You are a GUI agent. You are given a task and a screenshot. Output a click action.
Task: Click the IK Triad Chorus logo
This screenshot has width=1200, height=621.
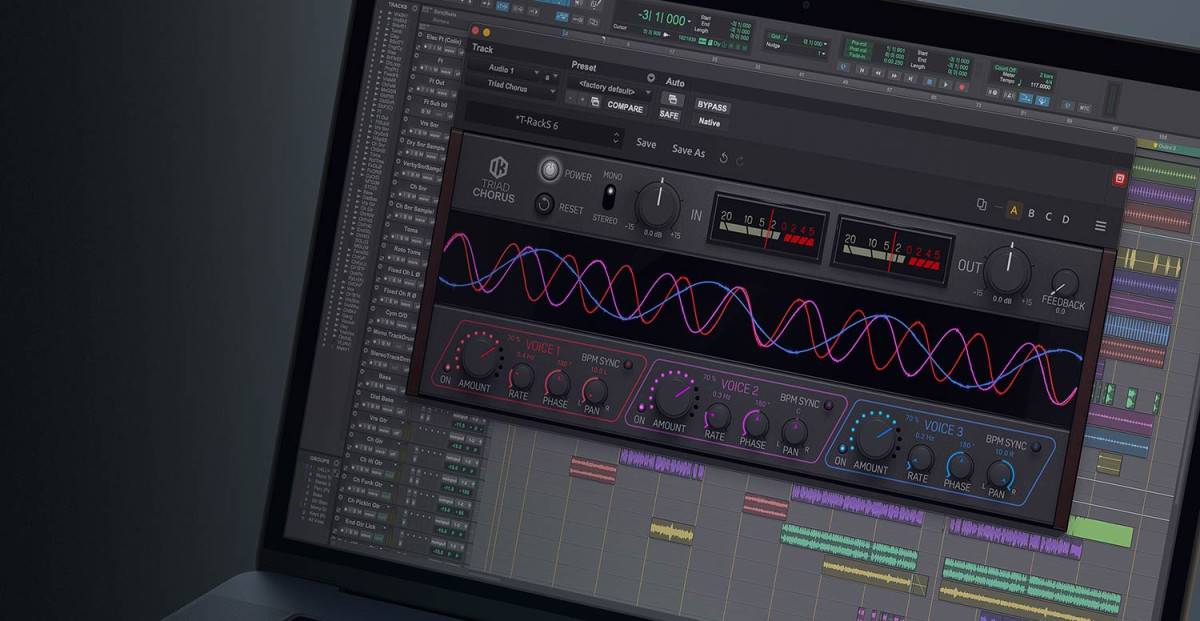point(496,181)
